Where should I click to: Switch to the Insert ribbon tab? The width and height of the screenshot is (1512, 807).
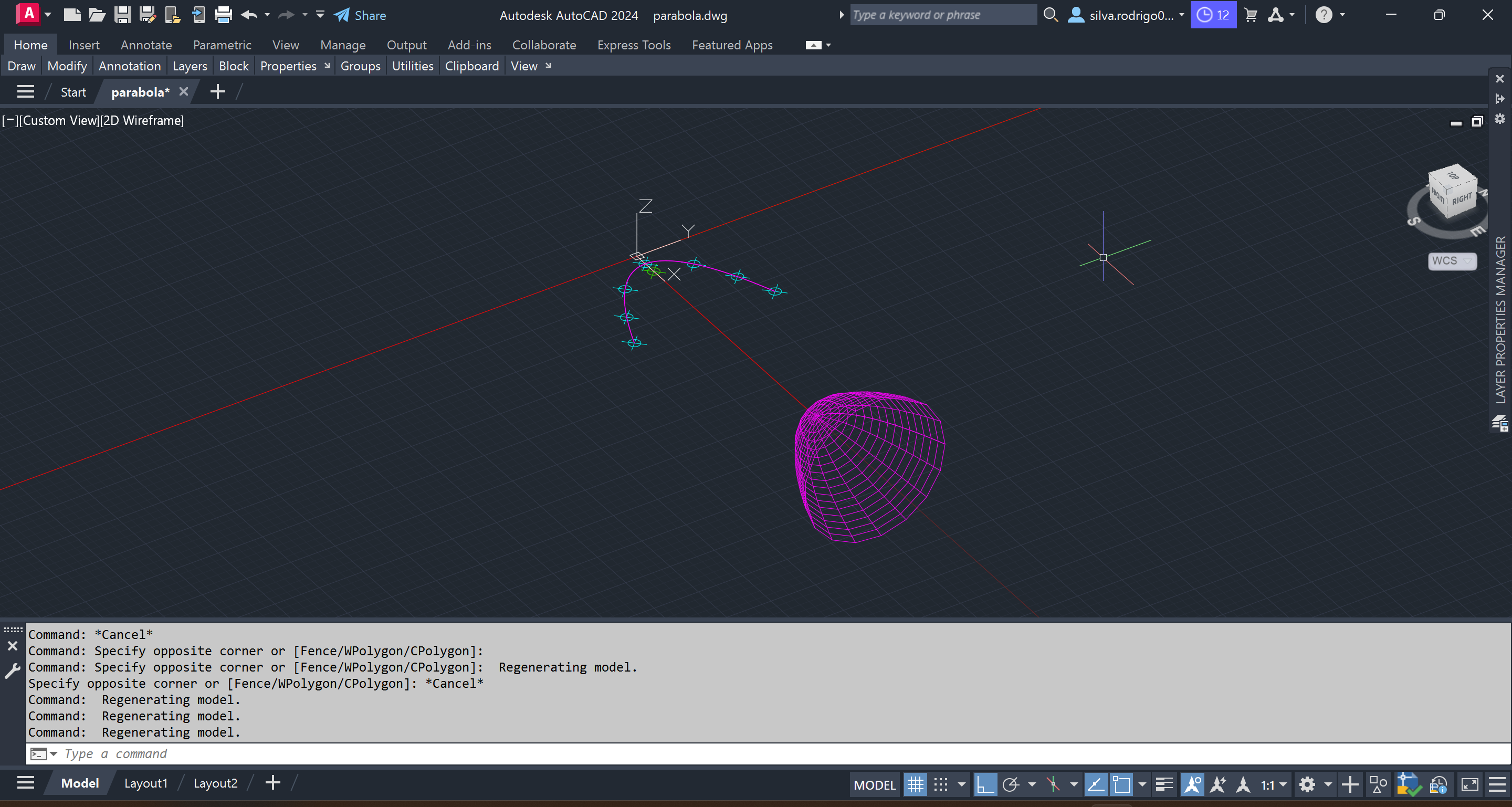pyautogui.click(x=84, y=45)
